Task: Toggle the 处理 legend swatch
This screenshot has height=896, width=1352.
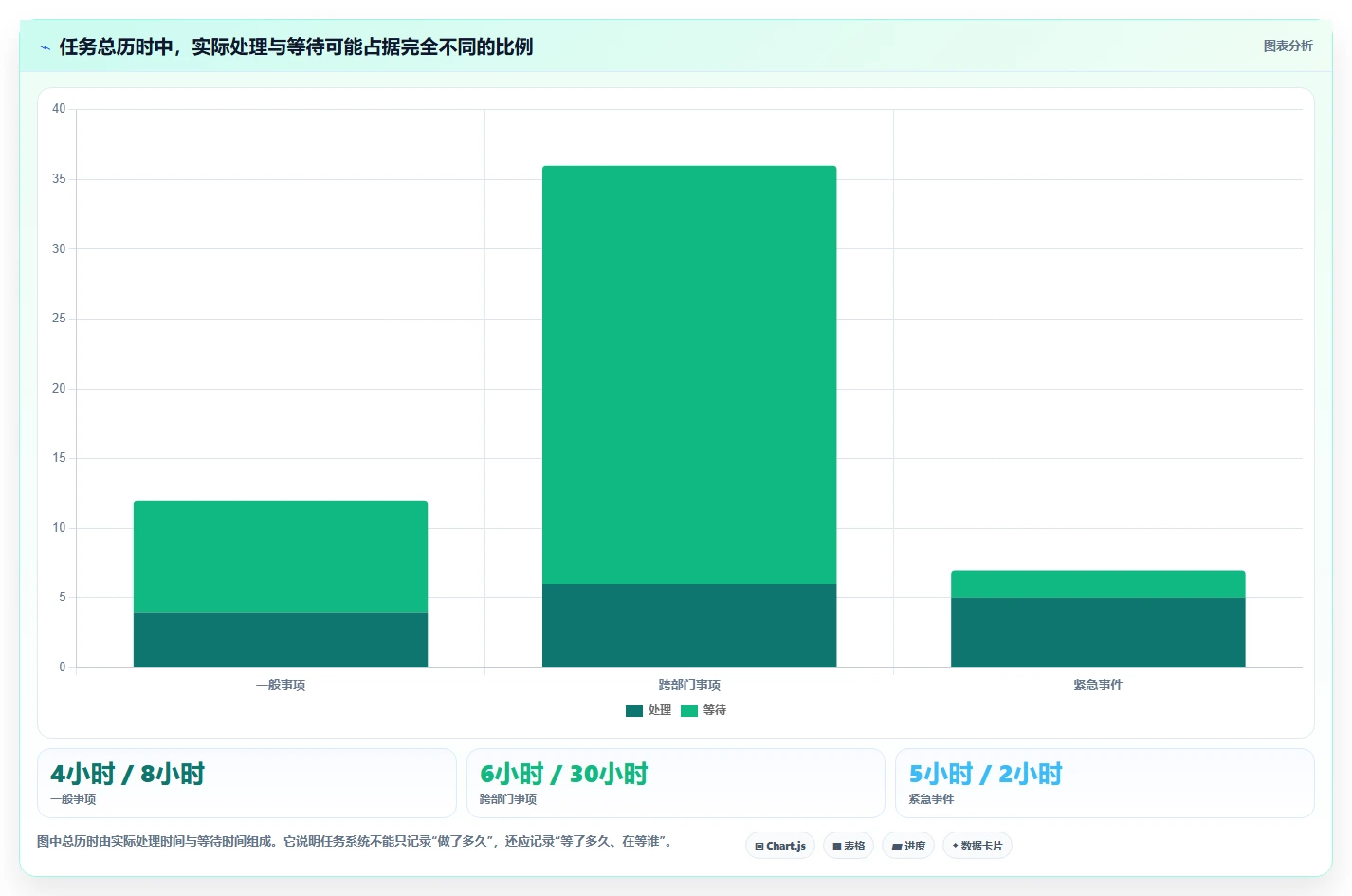Action: click(634, 711)
